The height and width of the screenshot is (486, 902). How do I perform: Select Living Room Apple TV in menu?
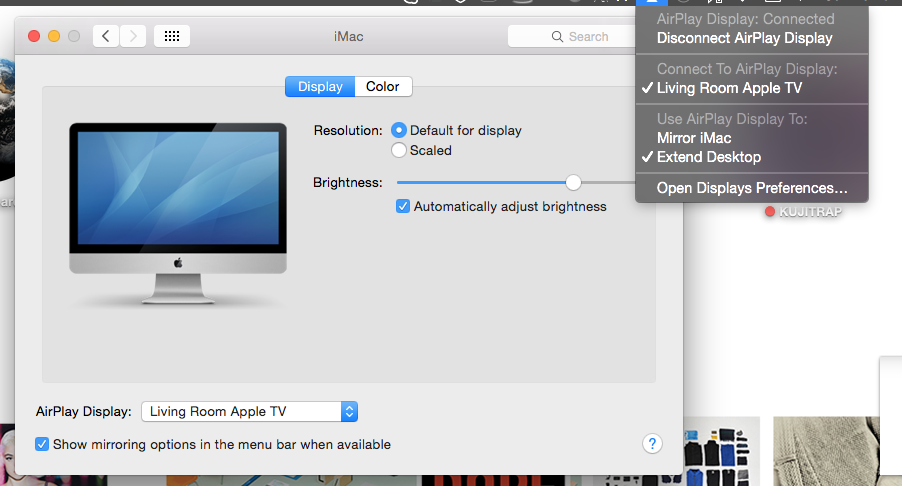751,88
